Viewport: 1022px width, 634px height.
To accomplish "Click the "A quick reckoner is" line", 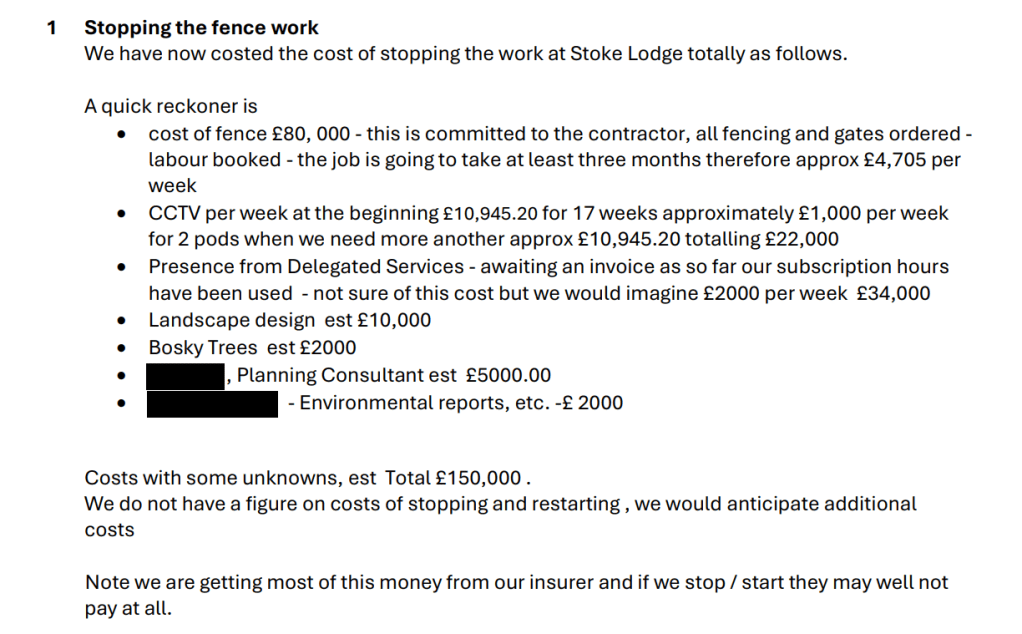I will pos(170,107).
